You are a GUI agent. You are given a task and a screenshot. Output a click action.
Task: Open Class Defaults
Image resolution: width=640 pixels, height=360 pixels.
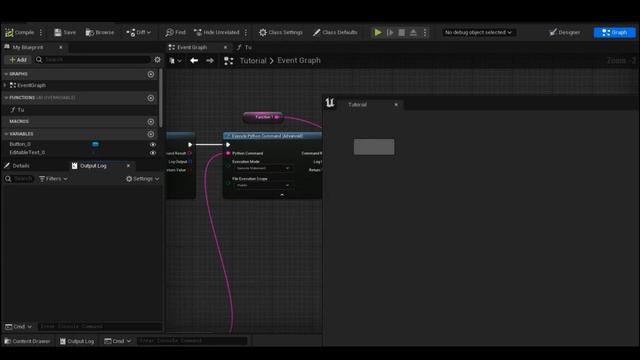[335, 32]
